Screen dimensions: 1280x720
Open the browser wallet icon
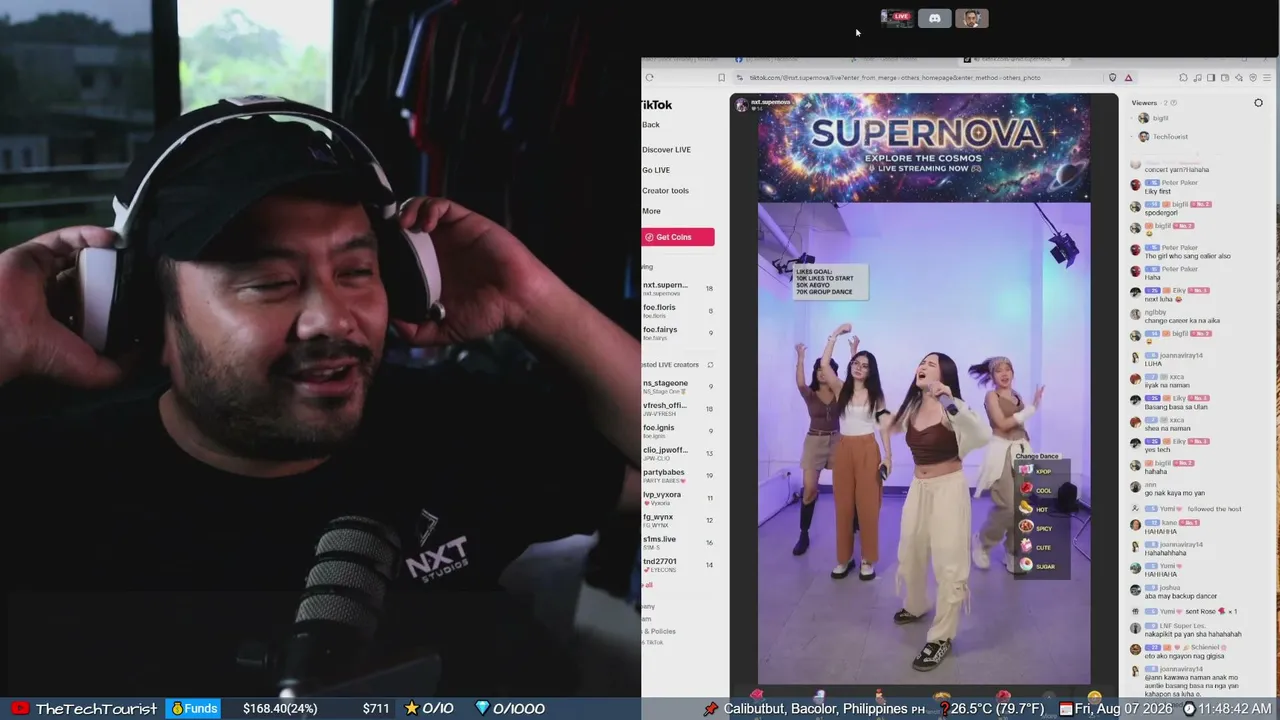tap(1225, 78)
